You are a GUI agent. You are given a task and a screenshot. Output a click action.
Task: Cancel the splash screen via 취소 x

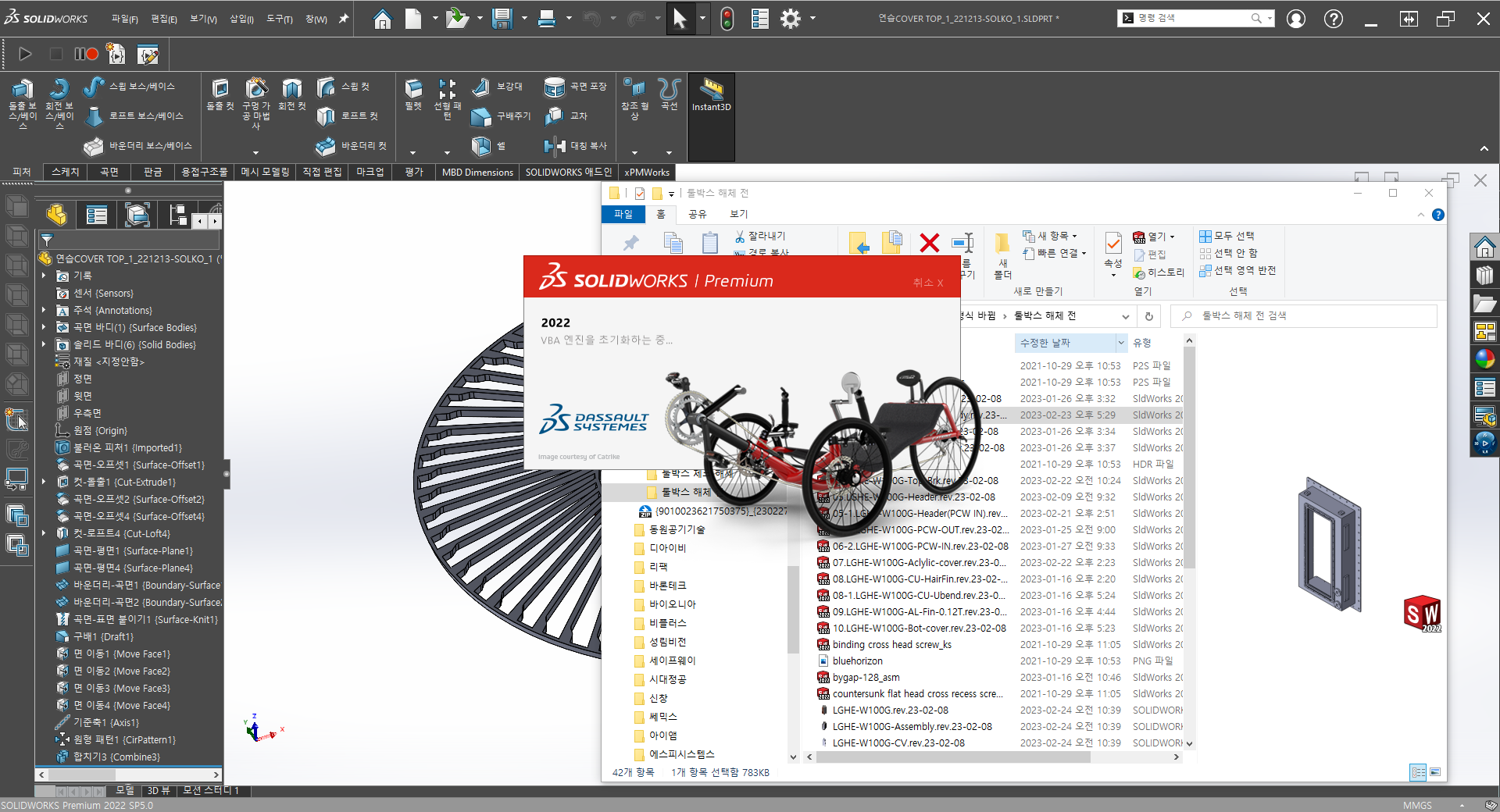point(928,283)
